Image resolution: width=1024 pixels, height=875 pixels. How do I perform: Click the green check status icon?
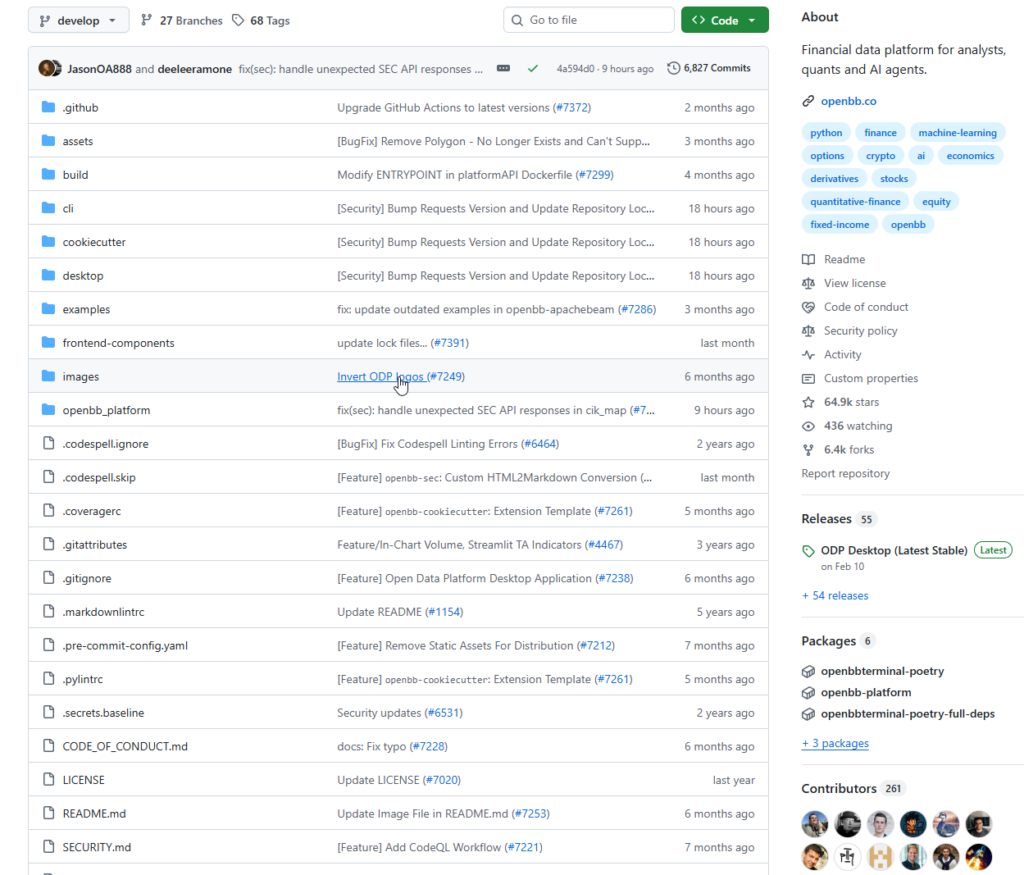pos(533,69)
